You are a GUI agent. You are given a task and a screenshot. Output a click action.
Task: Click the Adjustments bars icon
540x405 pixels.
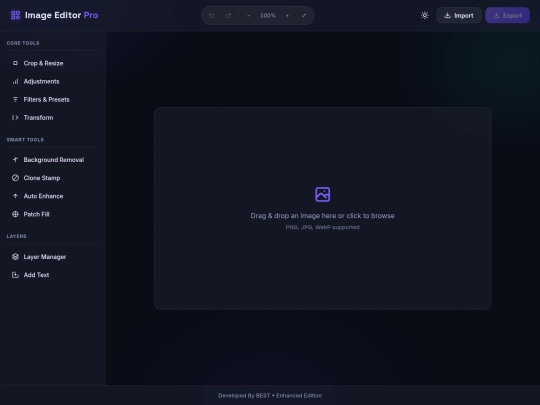(15, 81)
